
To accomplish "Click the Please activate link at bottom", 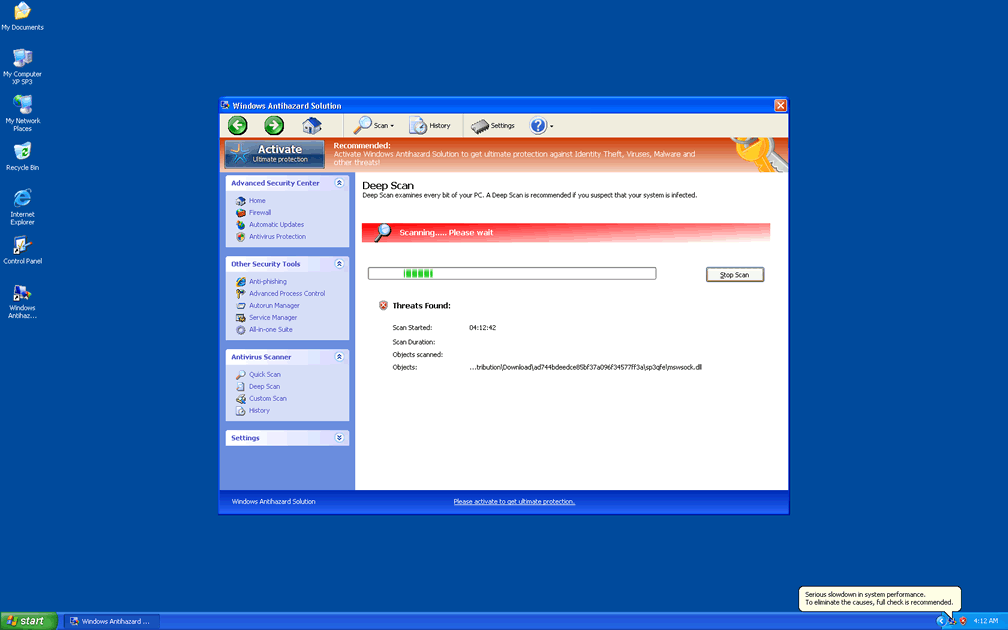I will (x=514, y=502).
